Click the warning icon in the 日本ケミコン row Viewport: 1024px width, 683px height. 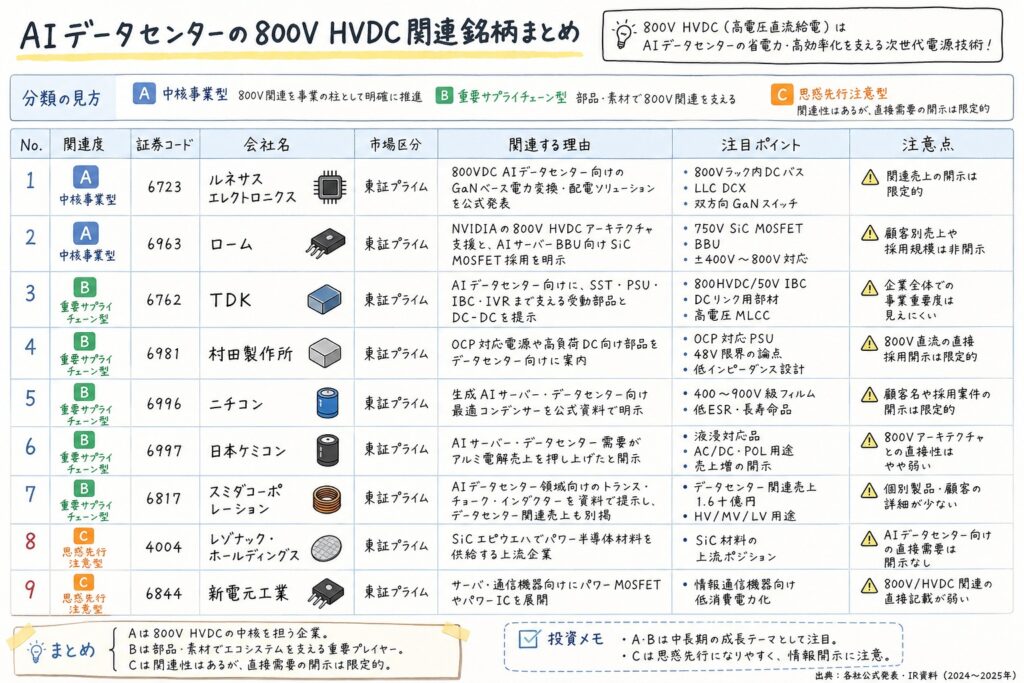click(x=869, y=440)
